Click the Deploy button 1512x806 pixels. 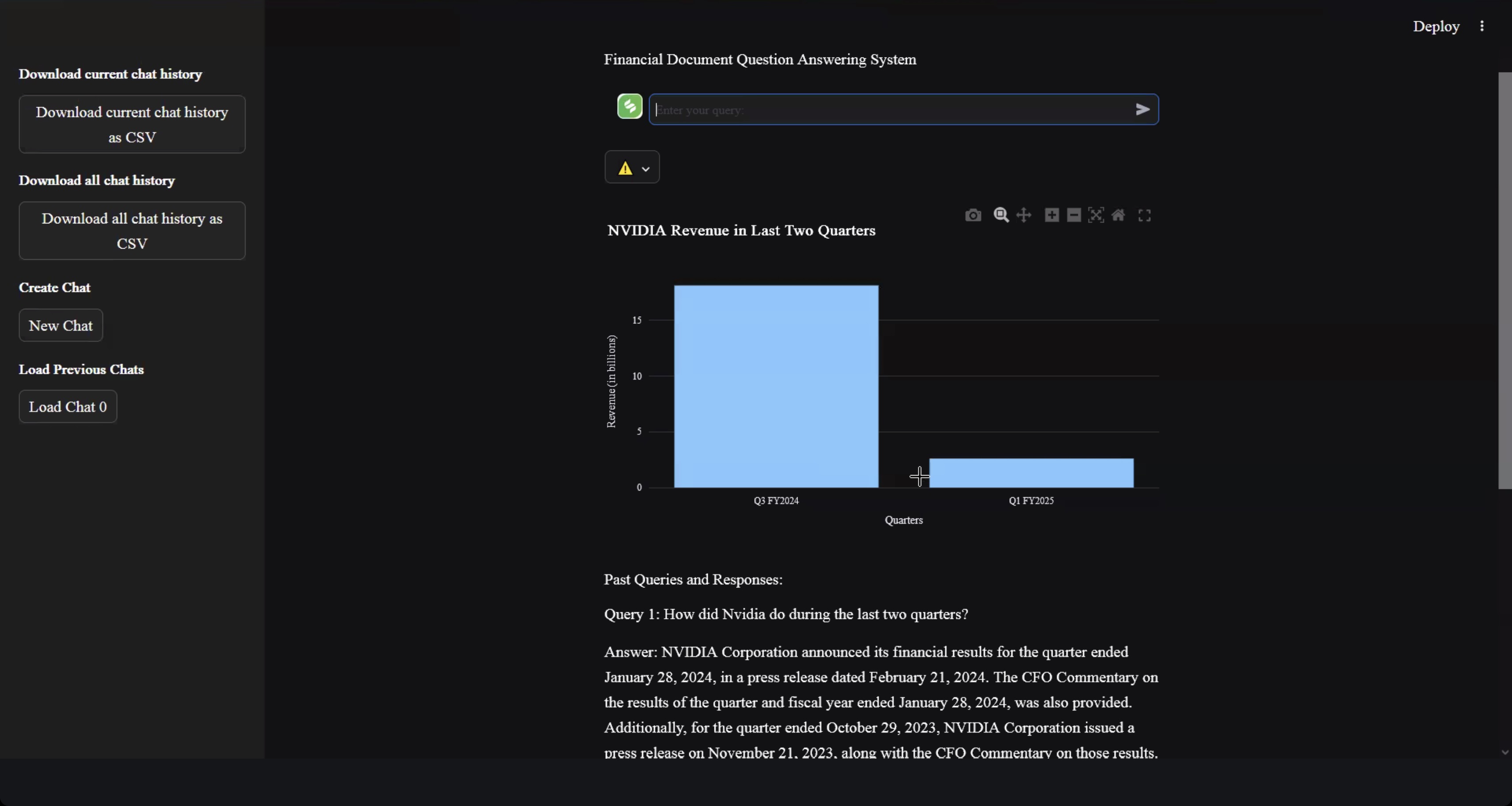click(1436, 27)
